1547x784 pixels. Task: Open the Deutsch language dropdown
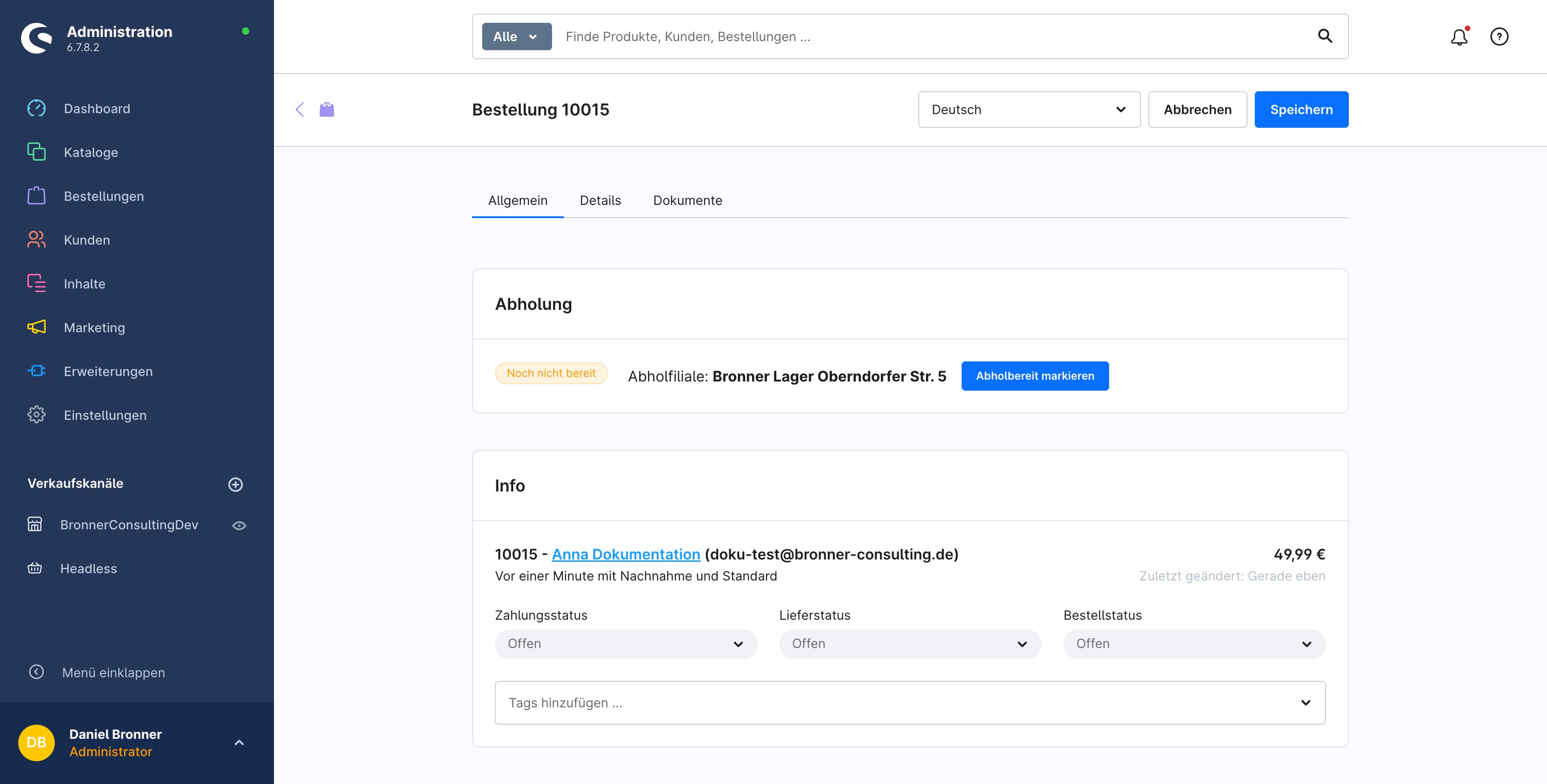point(1028,109)
